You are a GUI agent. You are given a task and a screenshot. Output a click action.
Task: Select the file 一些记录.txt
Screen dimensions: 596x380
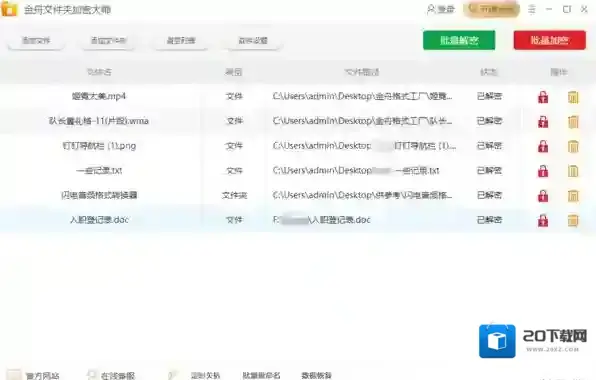pyautogui.click(x=99, y=170)
